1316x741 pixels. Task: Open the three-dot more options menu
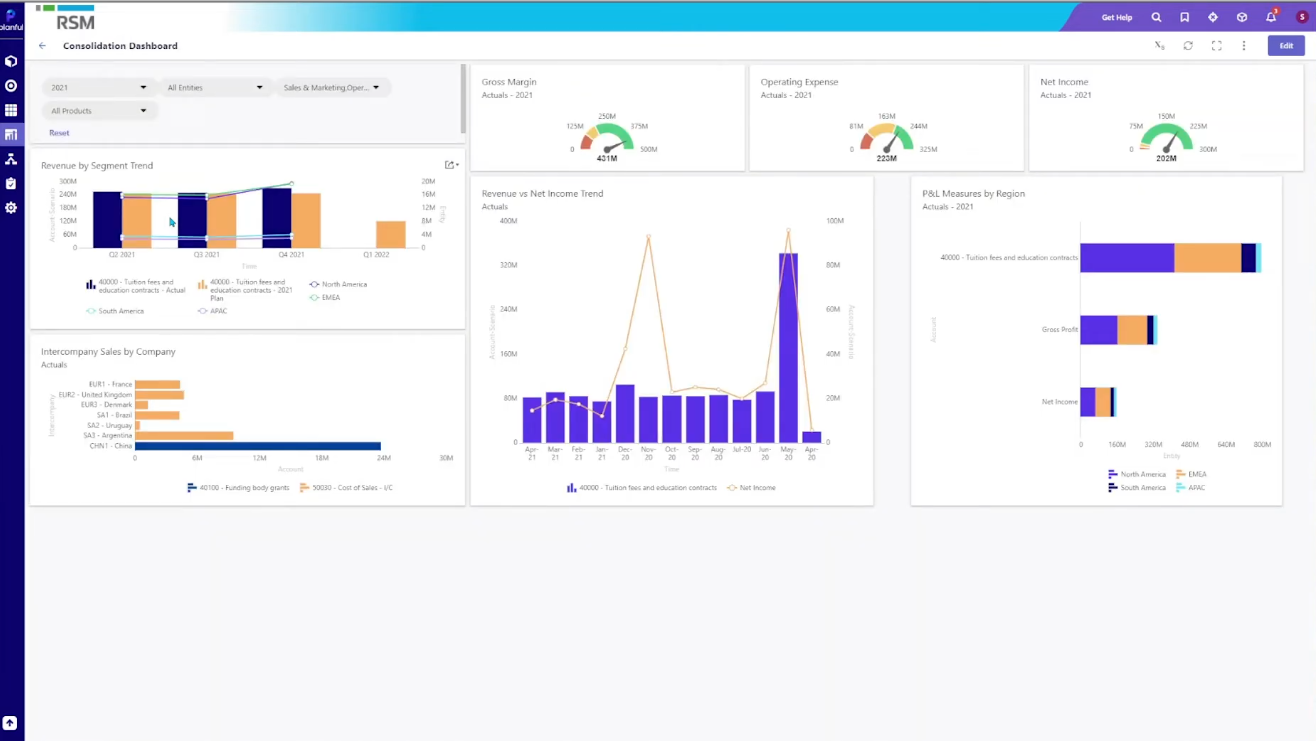(x=1244, y=46)
